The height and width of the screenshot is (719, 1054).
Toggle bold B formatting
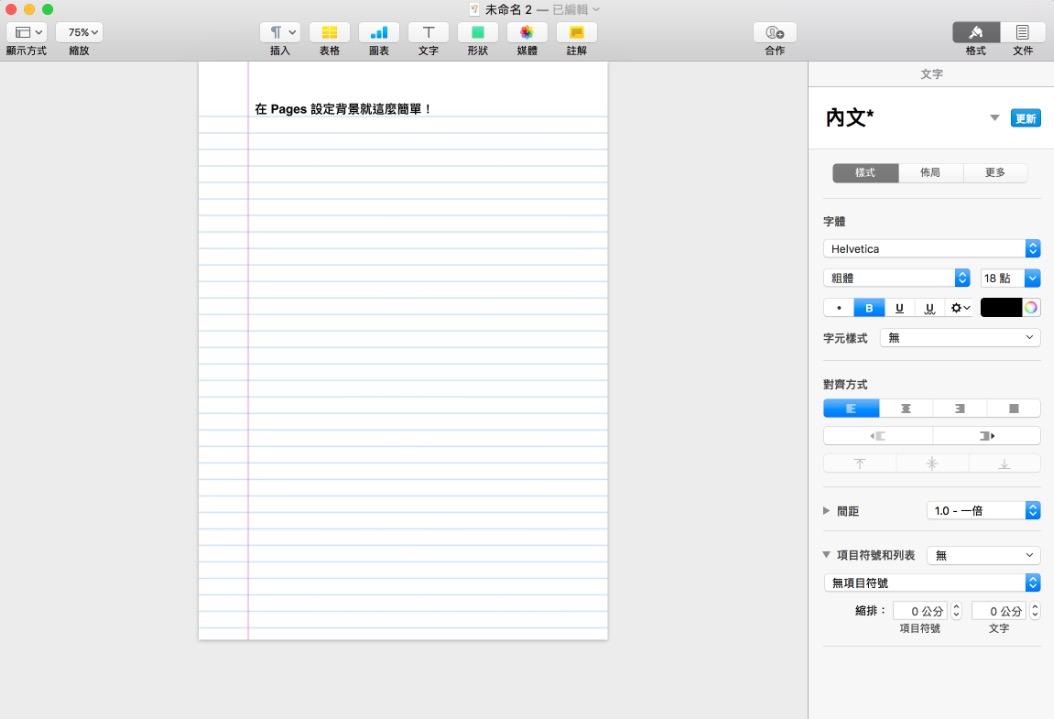869,308
